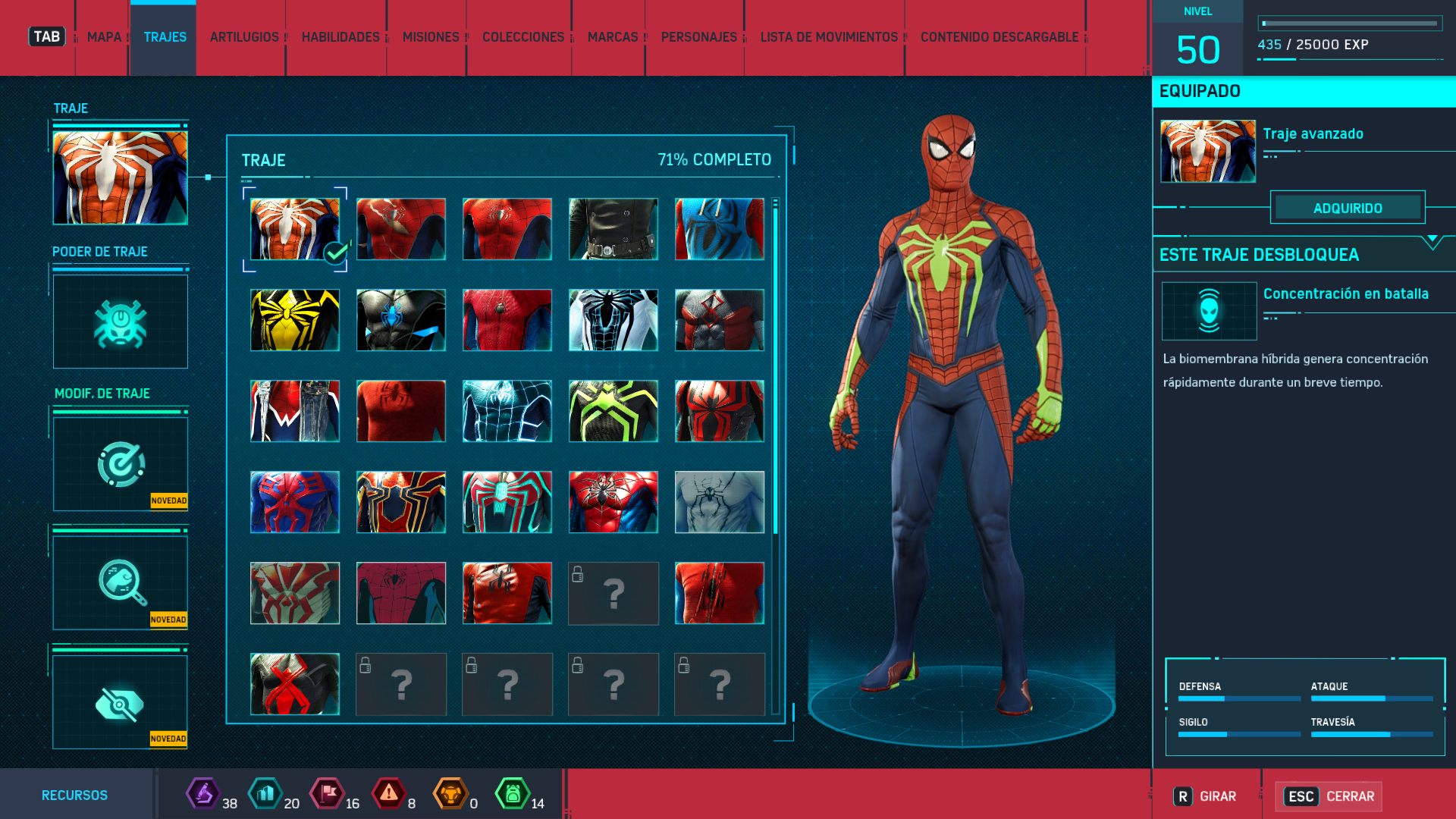Screen dimensions: 1456x819
Task: Click the red crime token warning icon
Action: point(388,794)
